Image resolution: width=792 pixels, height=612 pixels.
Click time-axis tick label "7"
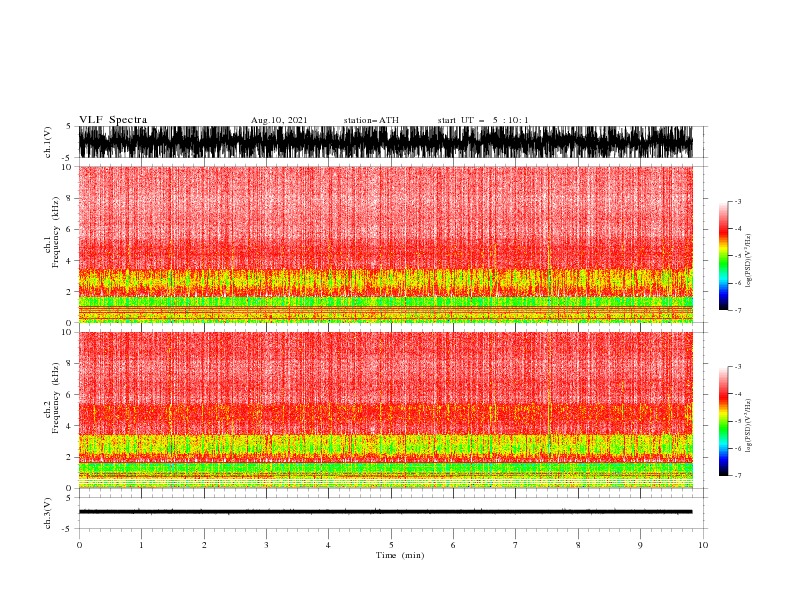coord(516,545)
